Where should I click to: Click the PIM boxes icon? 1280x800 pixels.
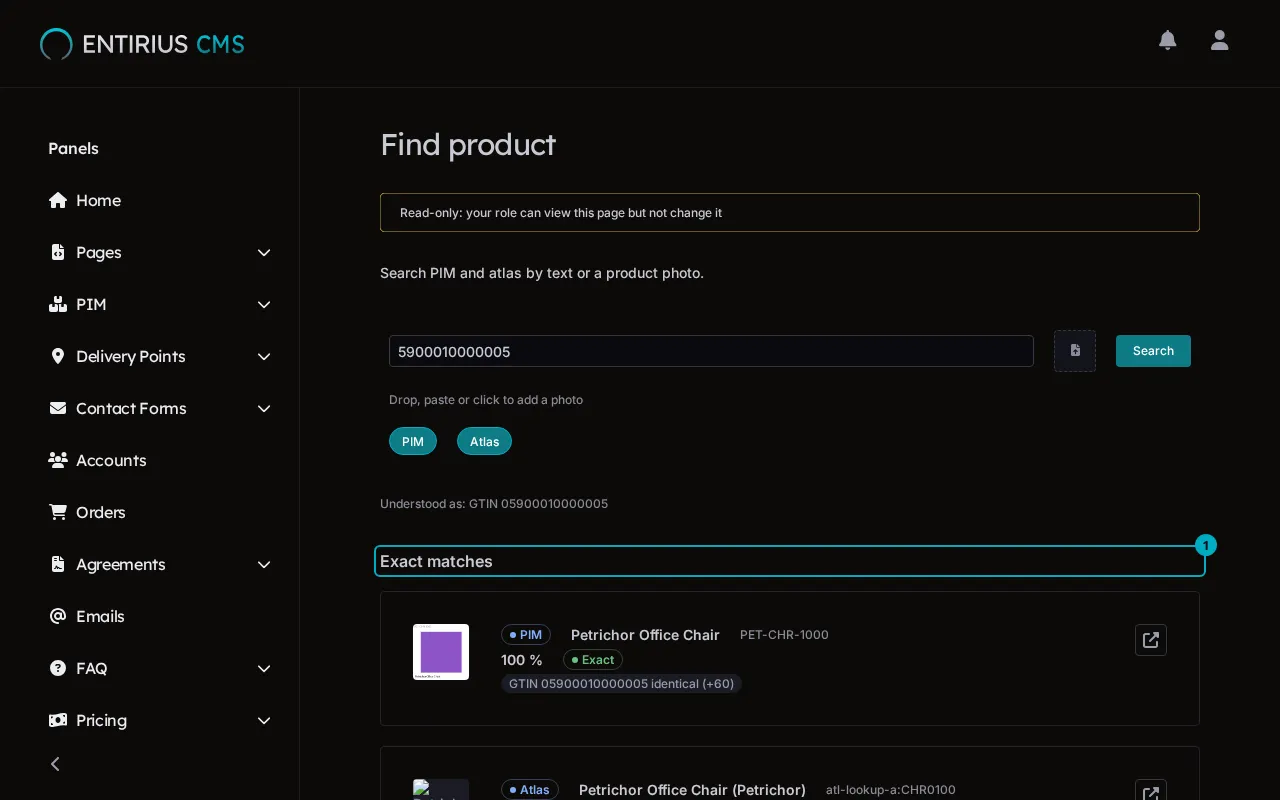tap(58, 304)
